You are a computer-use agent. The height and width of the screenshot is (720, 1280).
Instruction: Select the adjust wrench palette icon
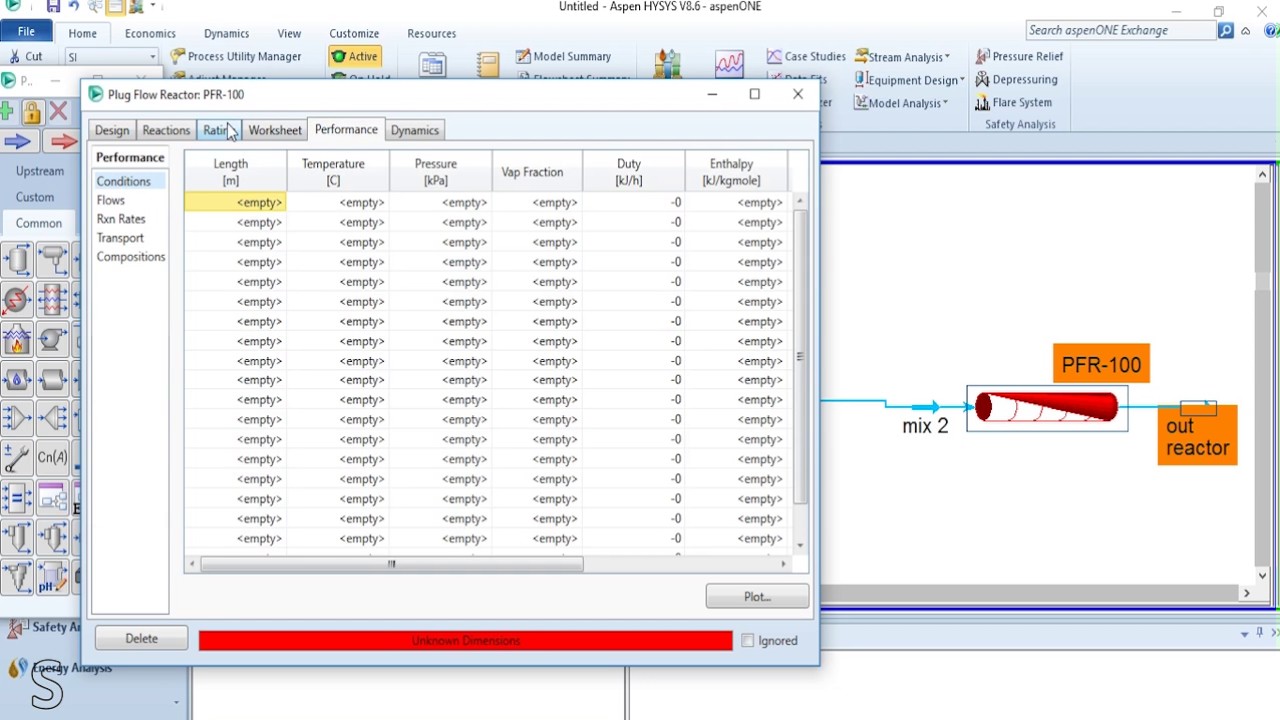click(17, 458)
